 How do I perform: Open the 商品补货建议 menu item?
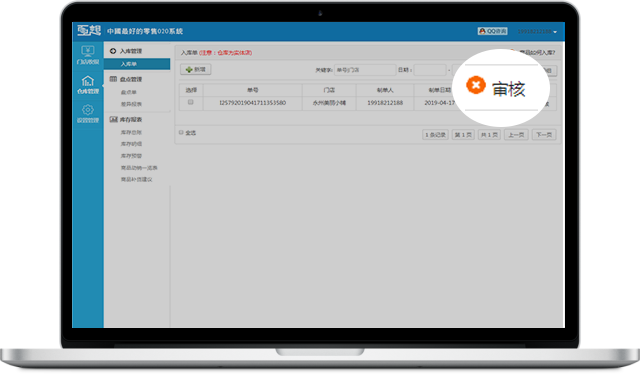[x=136, y=180]
